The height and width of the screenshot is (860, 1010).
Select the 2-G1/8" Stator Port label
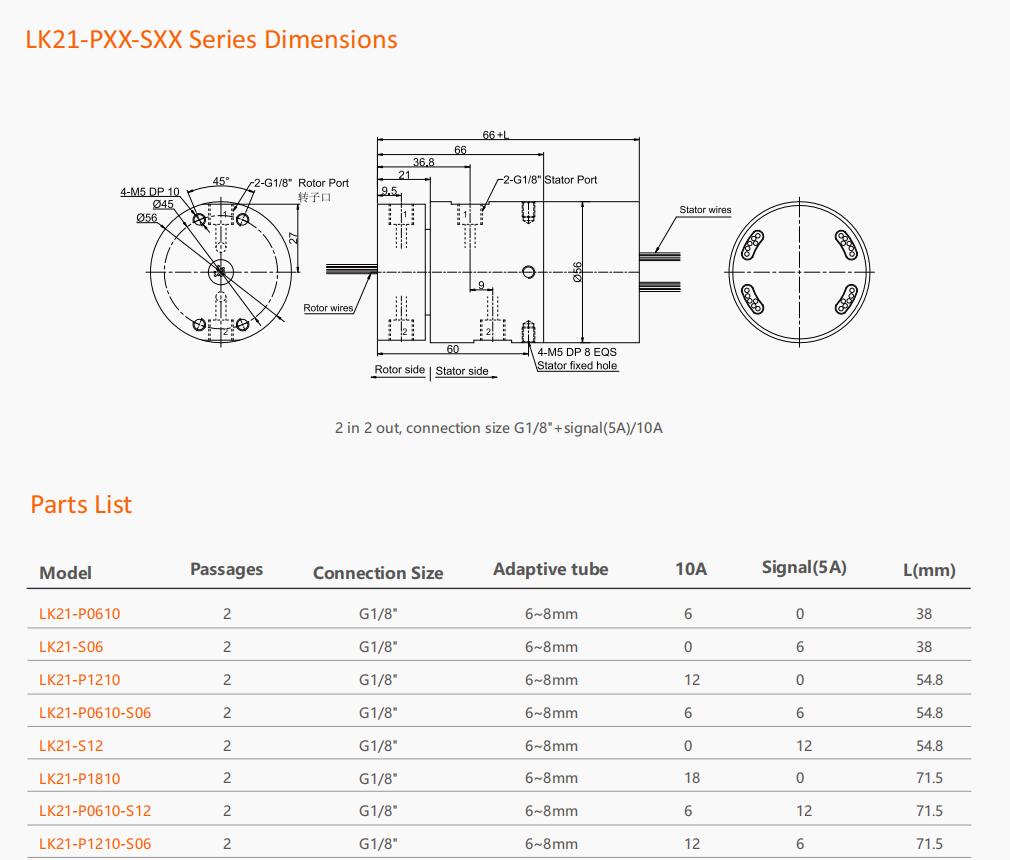[x=550, y=180]
